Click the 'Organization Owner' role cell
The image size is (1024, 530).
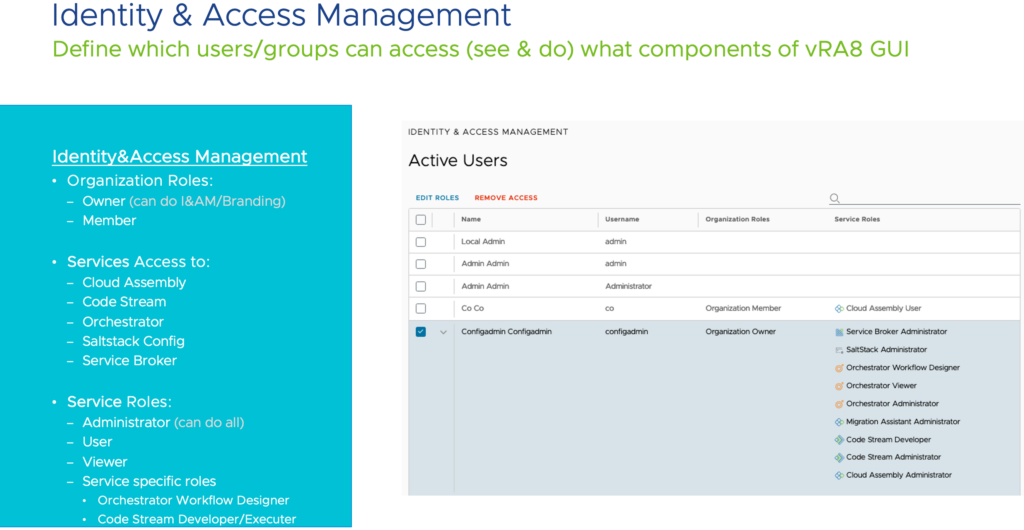(741, 332)
